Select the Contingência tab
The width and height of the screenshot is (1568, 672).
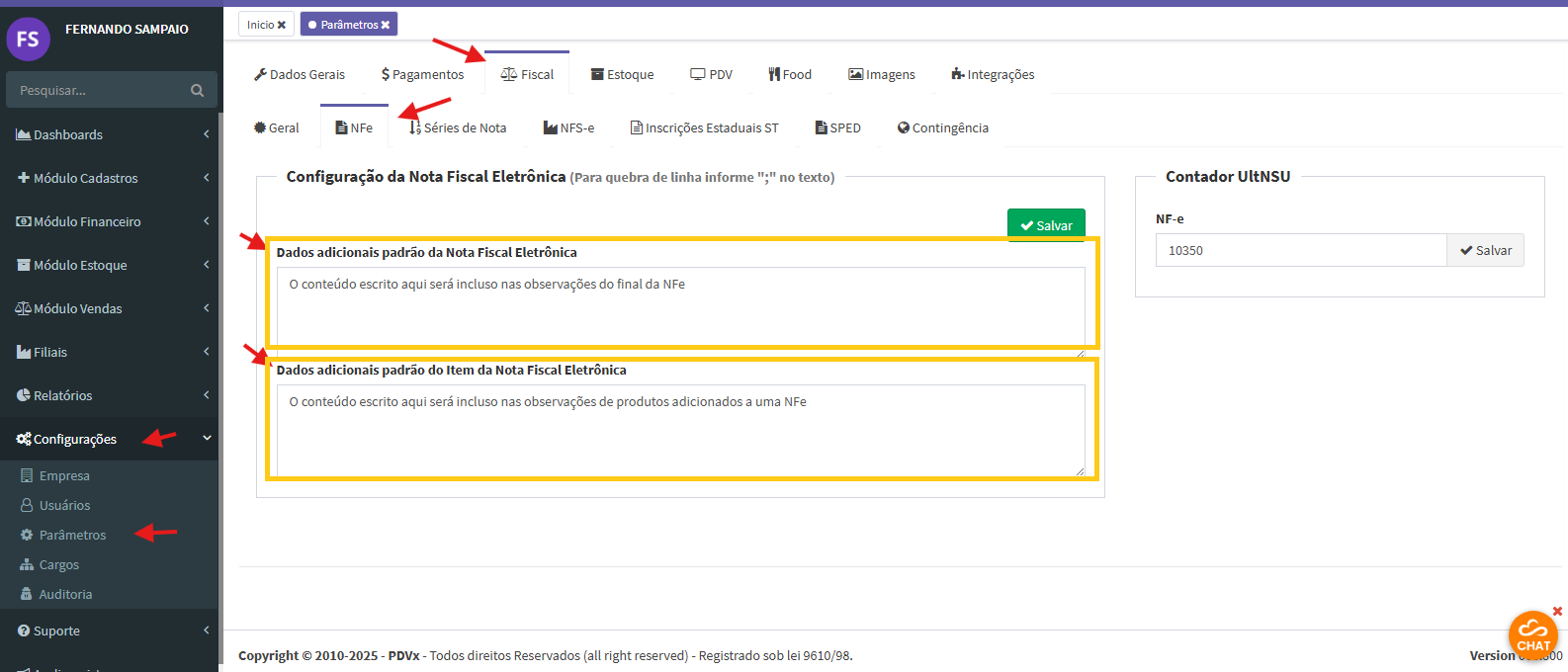[x=942, y=127]
